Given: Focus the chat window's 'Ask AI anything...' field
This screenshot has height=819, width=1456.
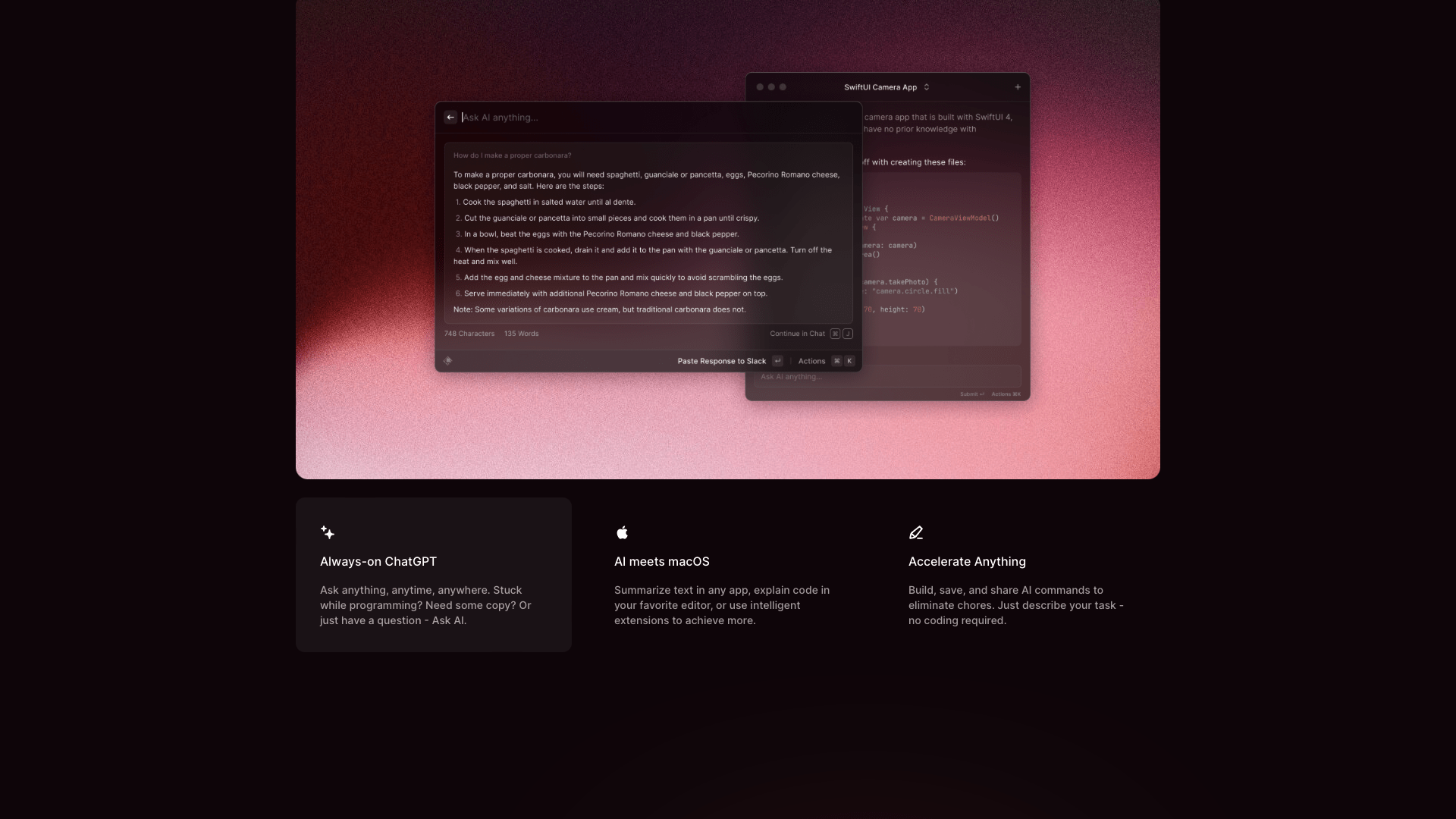Looking at the screenshot, I should (x=887, y=377).
